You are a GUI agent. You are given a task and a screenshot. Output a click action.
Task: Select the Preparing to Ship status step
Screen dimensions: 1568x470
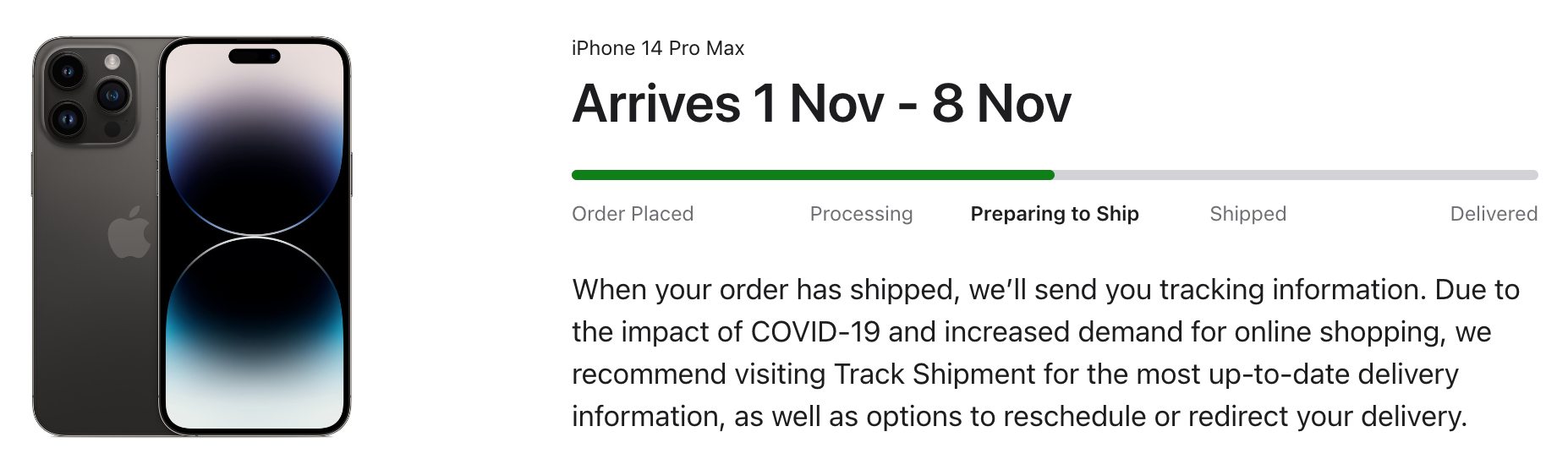(x=1055, y=214)
